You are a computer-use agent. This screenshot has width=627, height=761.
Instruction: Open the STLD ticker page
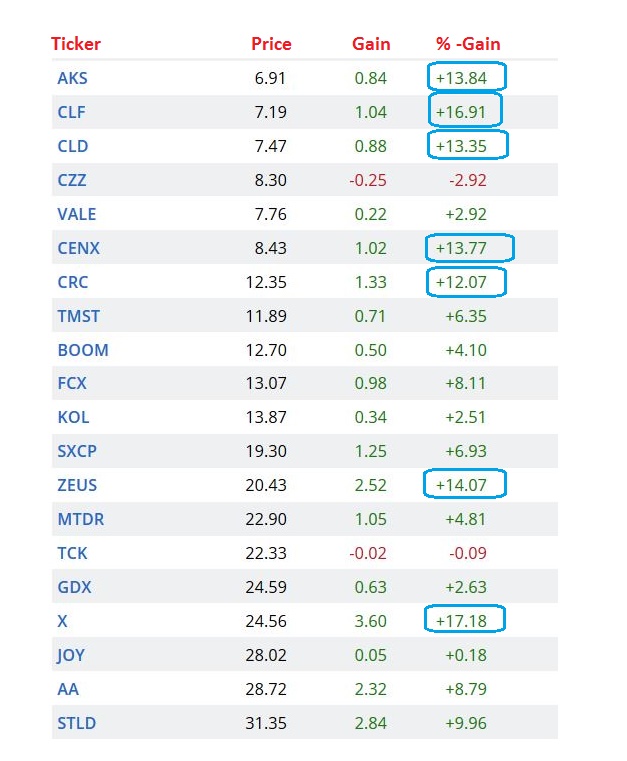(77, 723)
